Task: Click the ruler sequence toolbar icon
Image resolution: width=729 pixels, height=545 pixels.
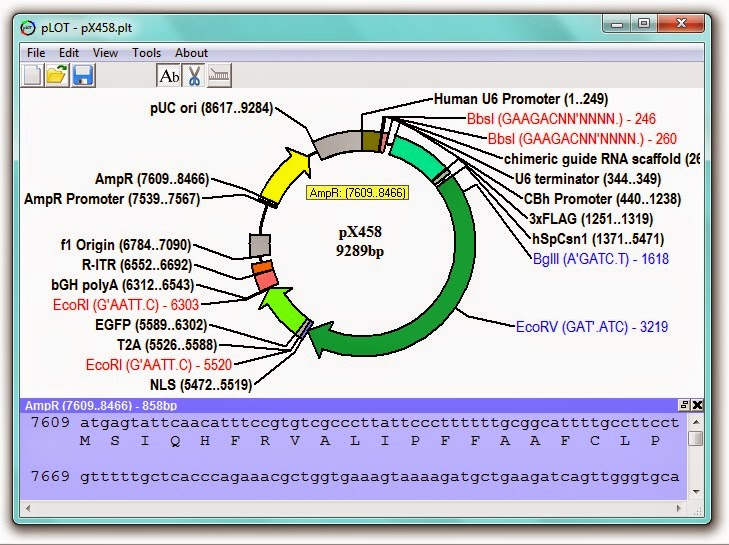Action: [219, 76]
